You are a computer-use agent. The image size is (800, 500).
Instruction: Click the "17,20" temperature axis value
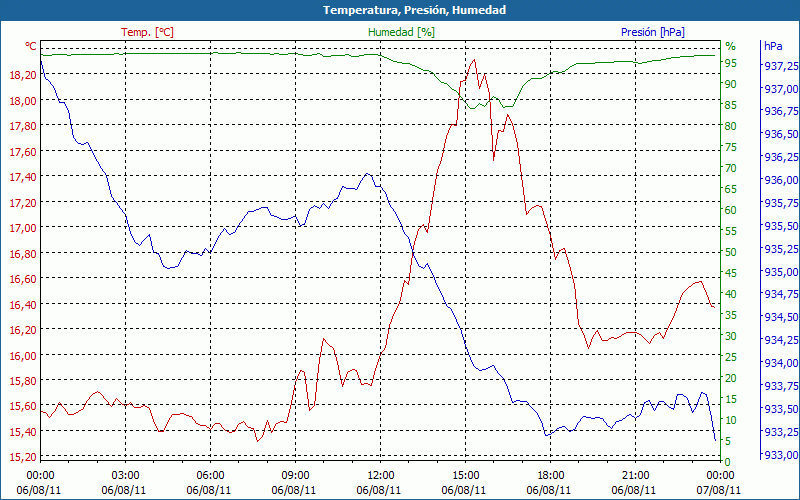click(23, 203)
